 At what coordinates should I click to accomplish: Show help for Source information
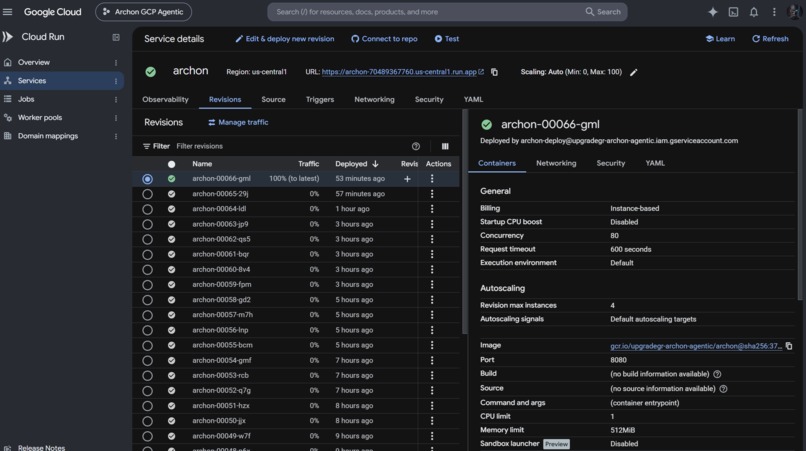723,389
